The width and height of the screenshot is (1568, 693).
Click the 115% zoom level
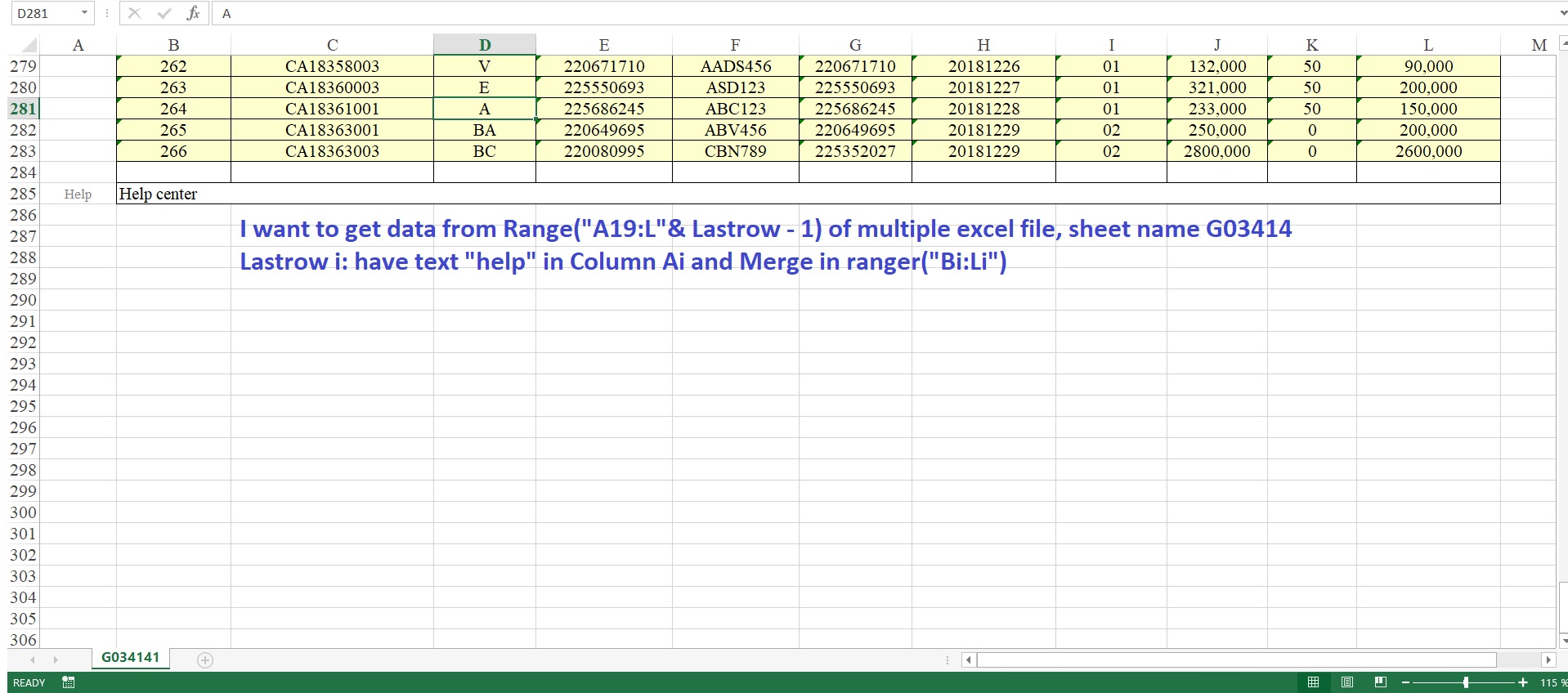point(1552,683)
